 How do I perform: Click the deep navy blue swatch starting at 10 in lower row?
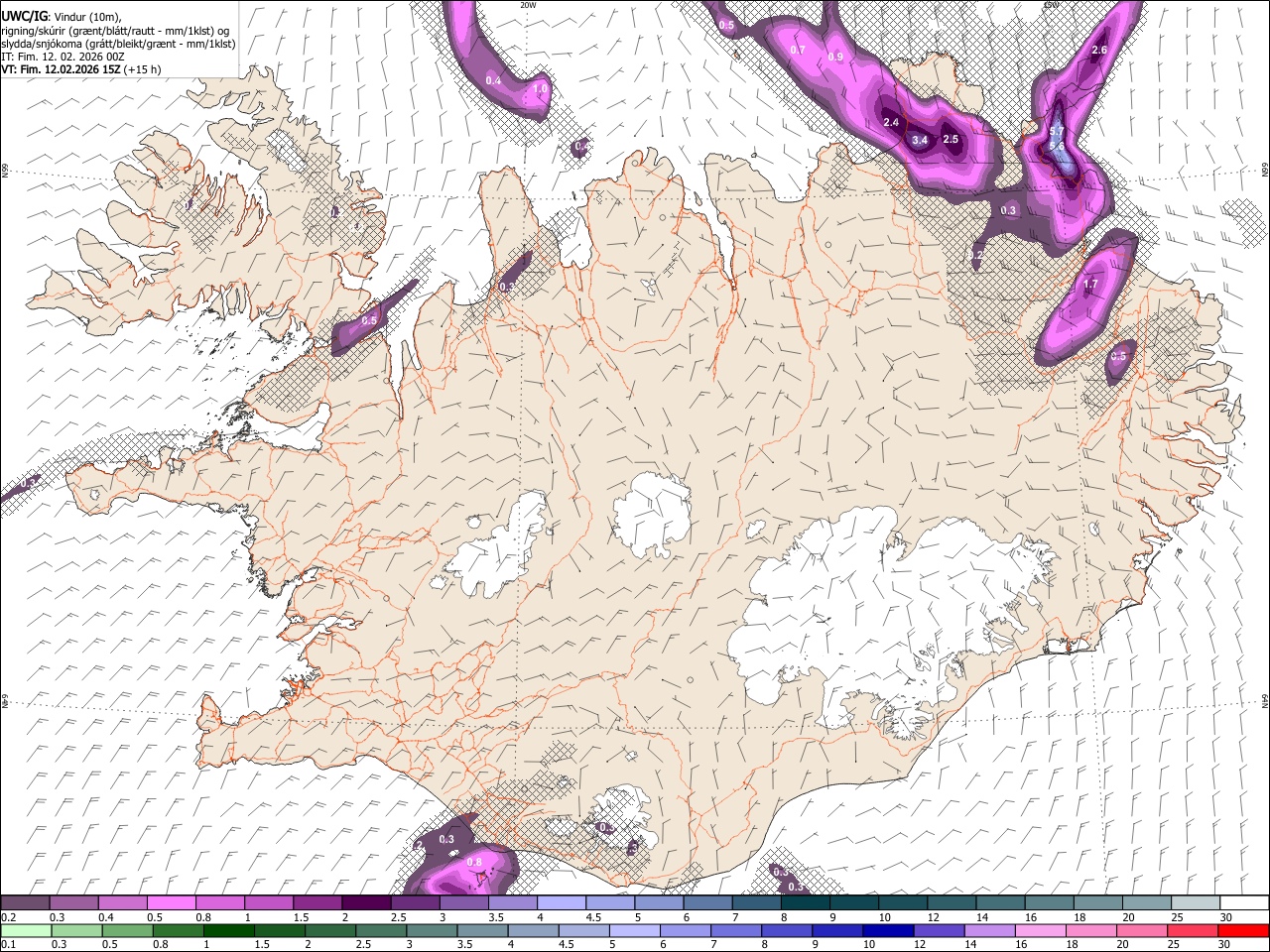point(888,930)
